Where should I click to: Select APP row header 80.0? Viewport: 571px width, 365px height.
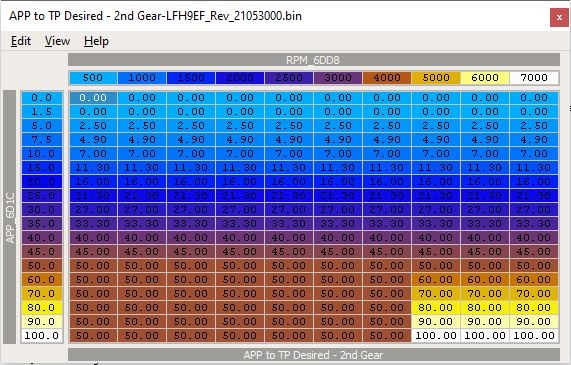[42, 307]
